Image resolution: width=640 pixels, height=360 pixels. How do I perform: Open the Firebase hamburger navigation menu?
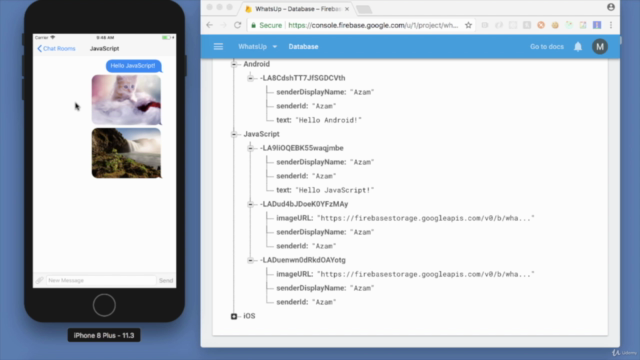218,47
